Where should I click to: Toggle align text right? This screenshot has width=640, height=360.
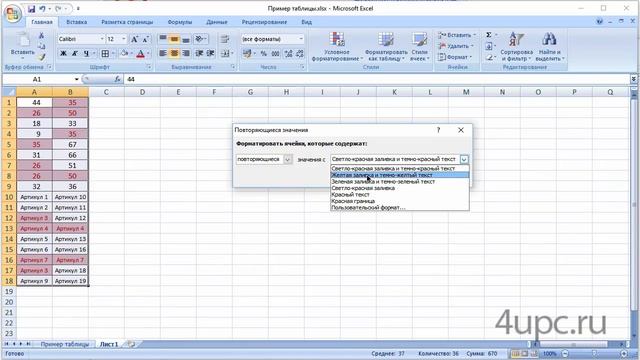click(186, 53)
